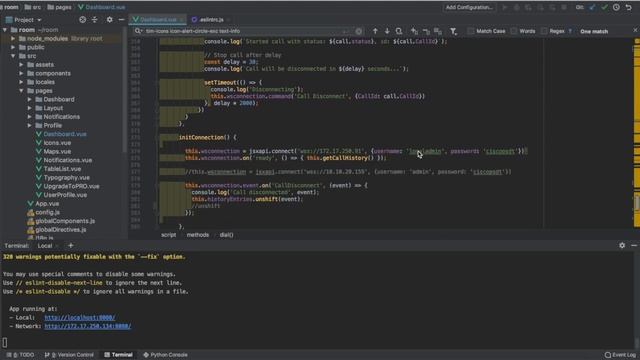Viewport: 640px width, 360px height.
Task: Open search results in Find window
Action: pos(399,31)
